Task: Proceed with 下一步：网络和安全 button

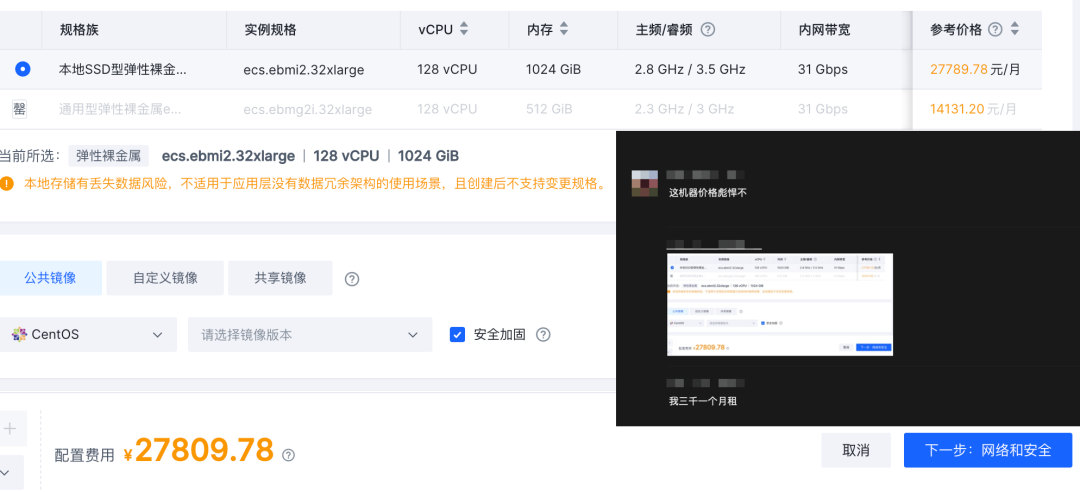Action: pos(987,450)
